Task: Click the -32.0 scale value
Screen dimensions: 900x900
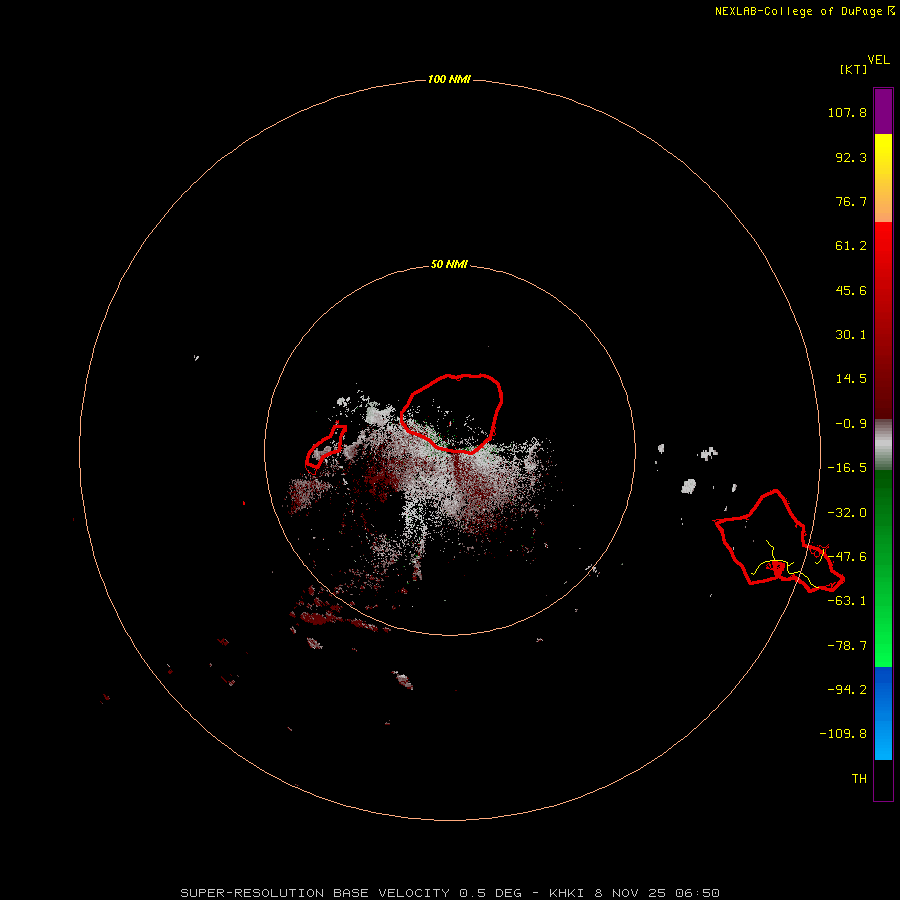Action: click(847, 513)
